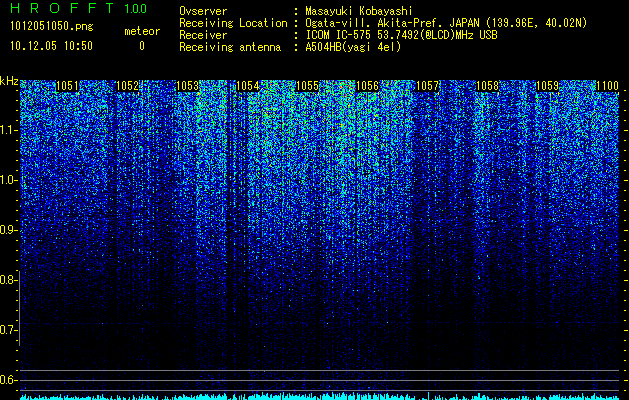Click the cyan signal level strip at bottom
This screenshot has height=400, width=629.
click(320, 396)
